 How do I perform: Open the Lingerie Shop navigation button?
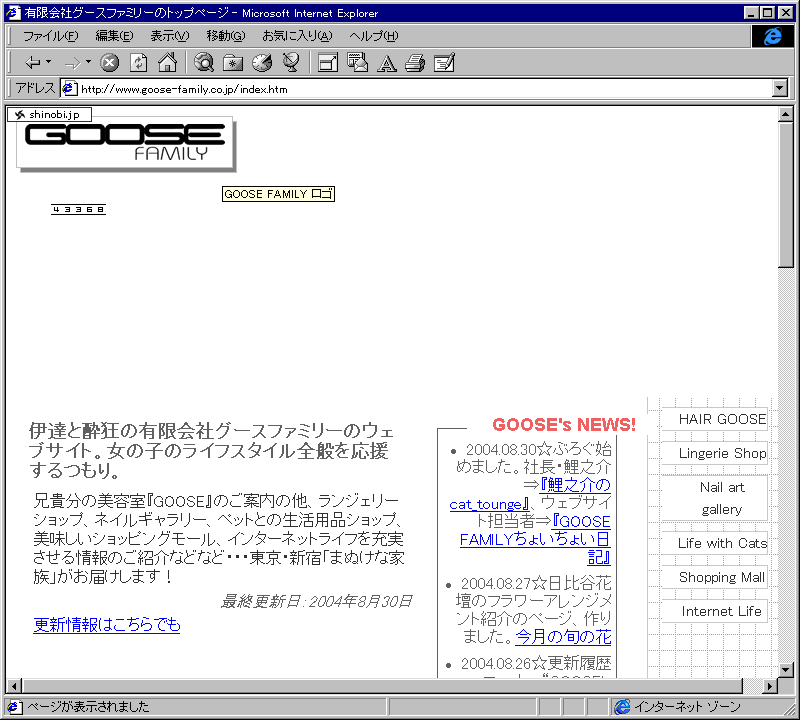(714, 453)
